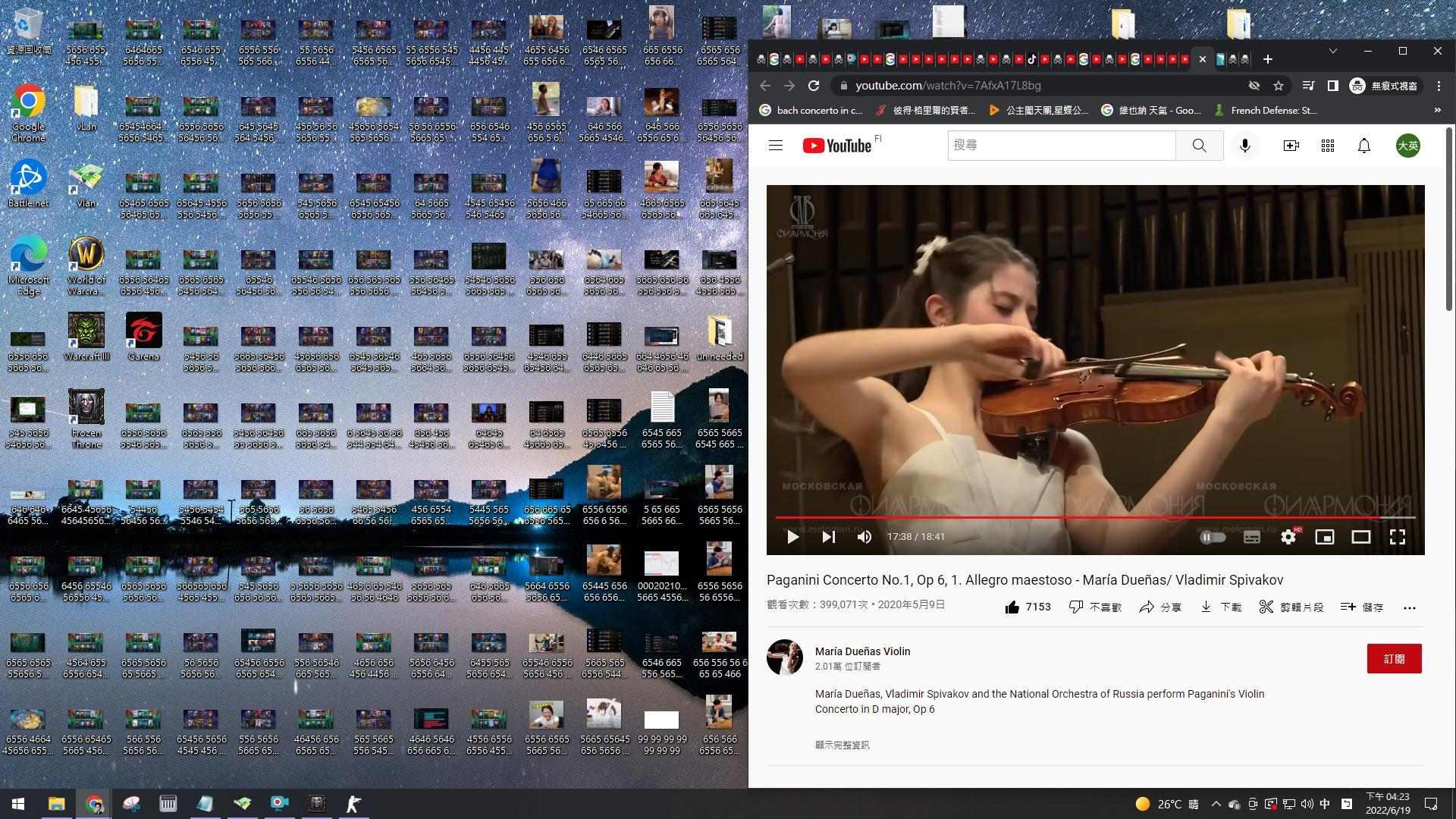This screenshot has width=1456, height=819.
Task: Open the Windows notification center
Action: tap(1431, 804)
